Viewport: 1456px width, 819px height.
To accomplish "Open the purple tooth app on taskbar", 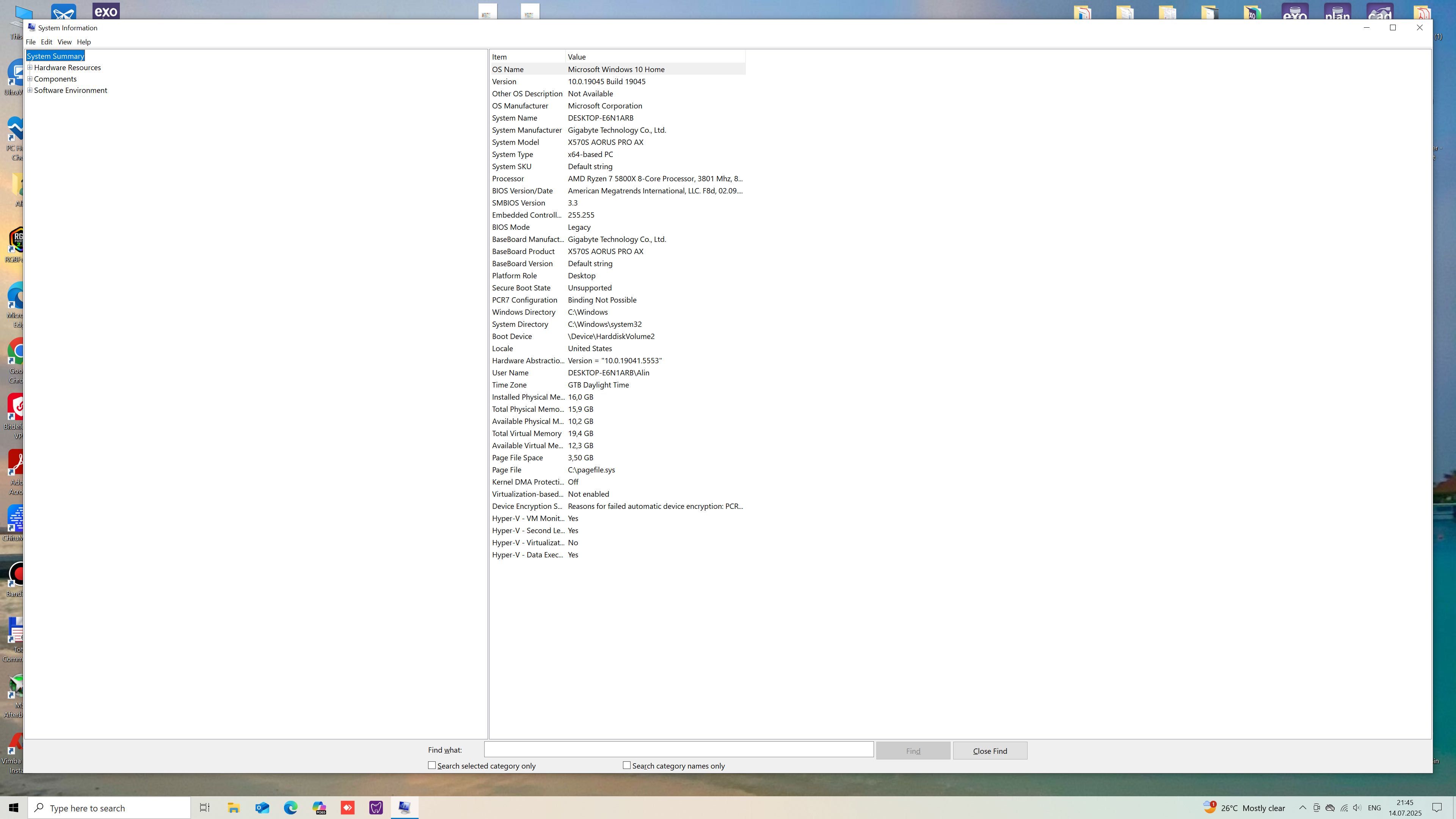I will click(377, 808).
